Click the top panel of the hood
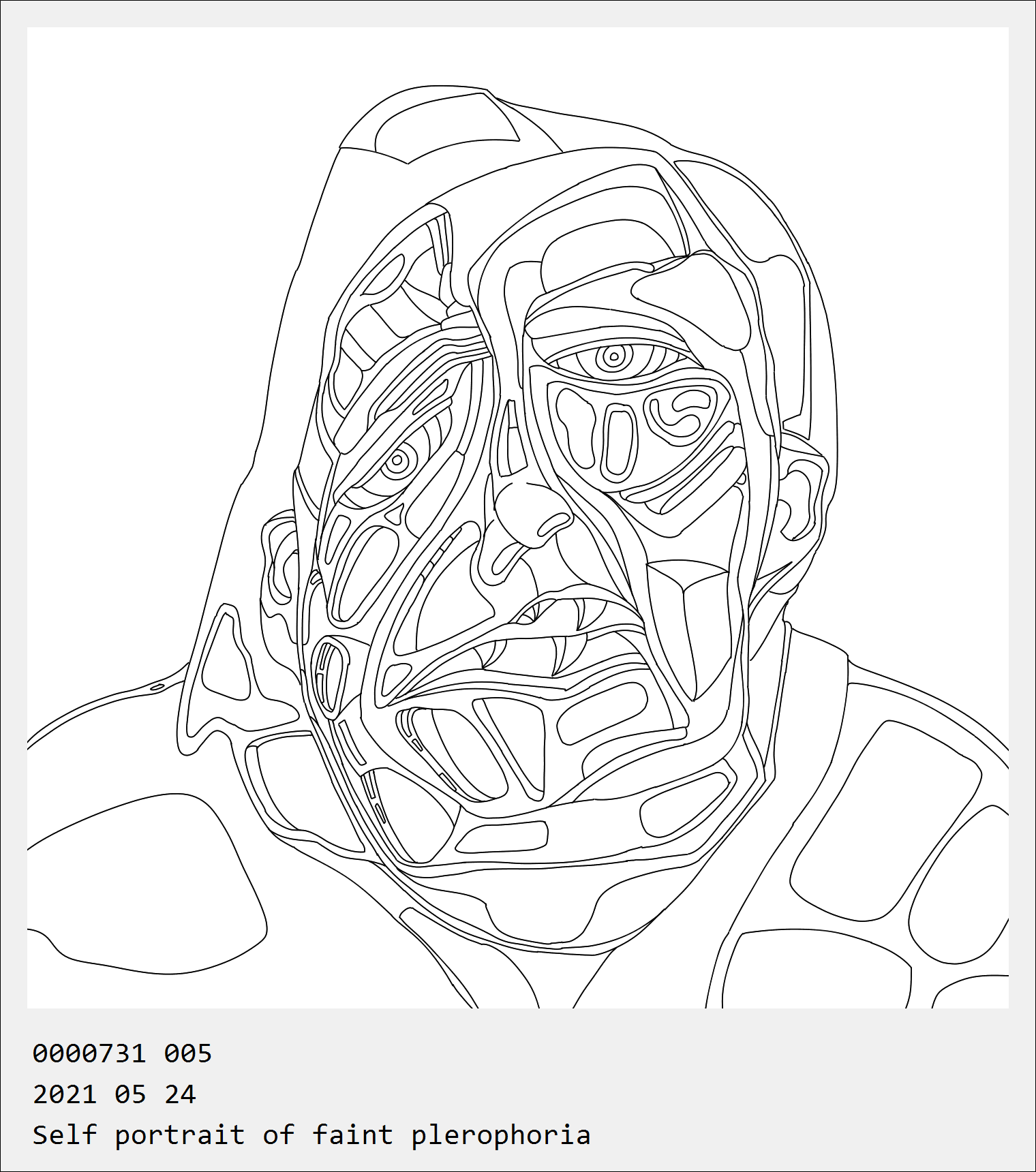 (446, 126)
